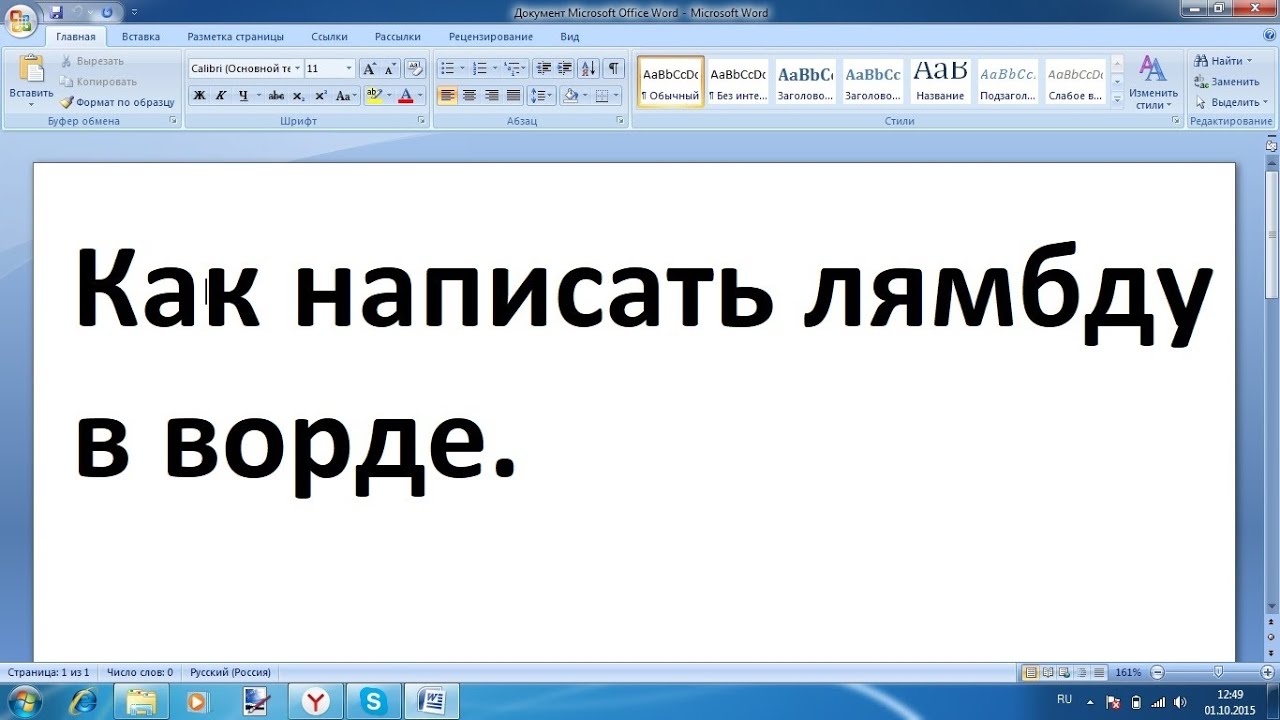Screen dimensions: 1280x720
Task: Open the Абзац dialog launcher
Action: [x=620, y=121]
